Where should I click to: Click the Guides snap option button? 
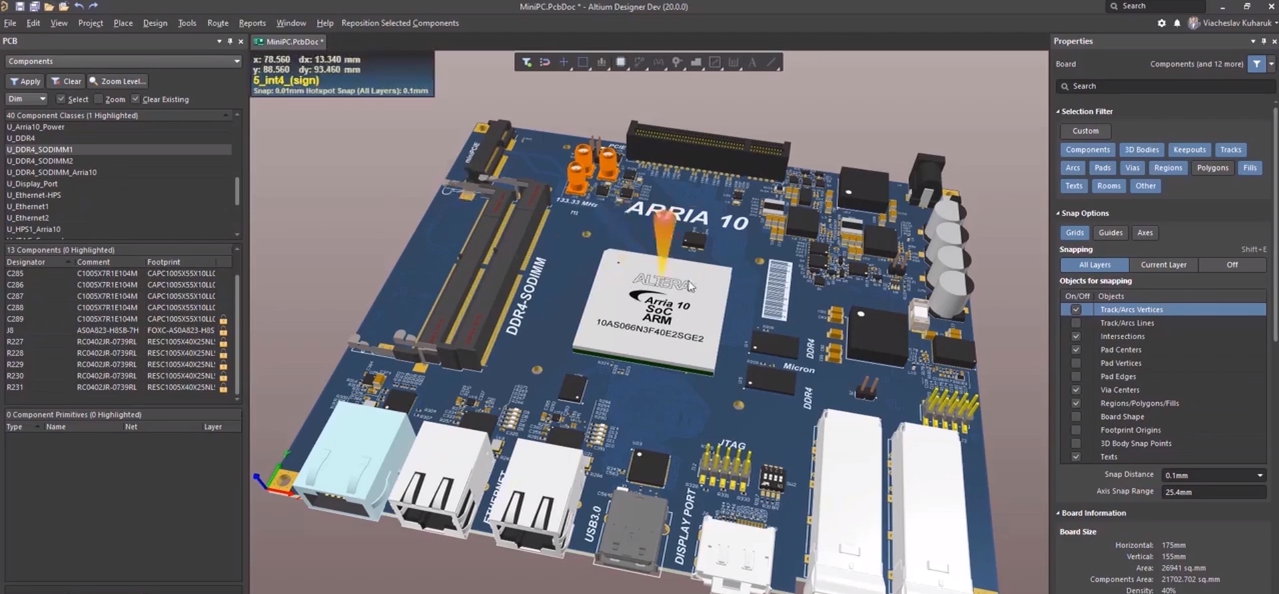(x=1110, y=233)
